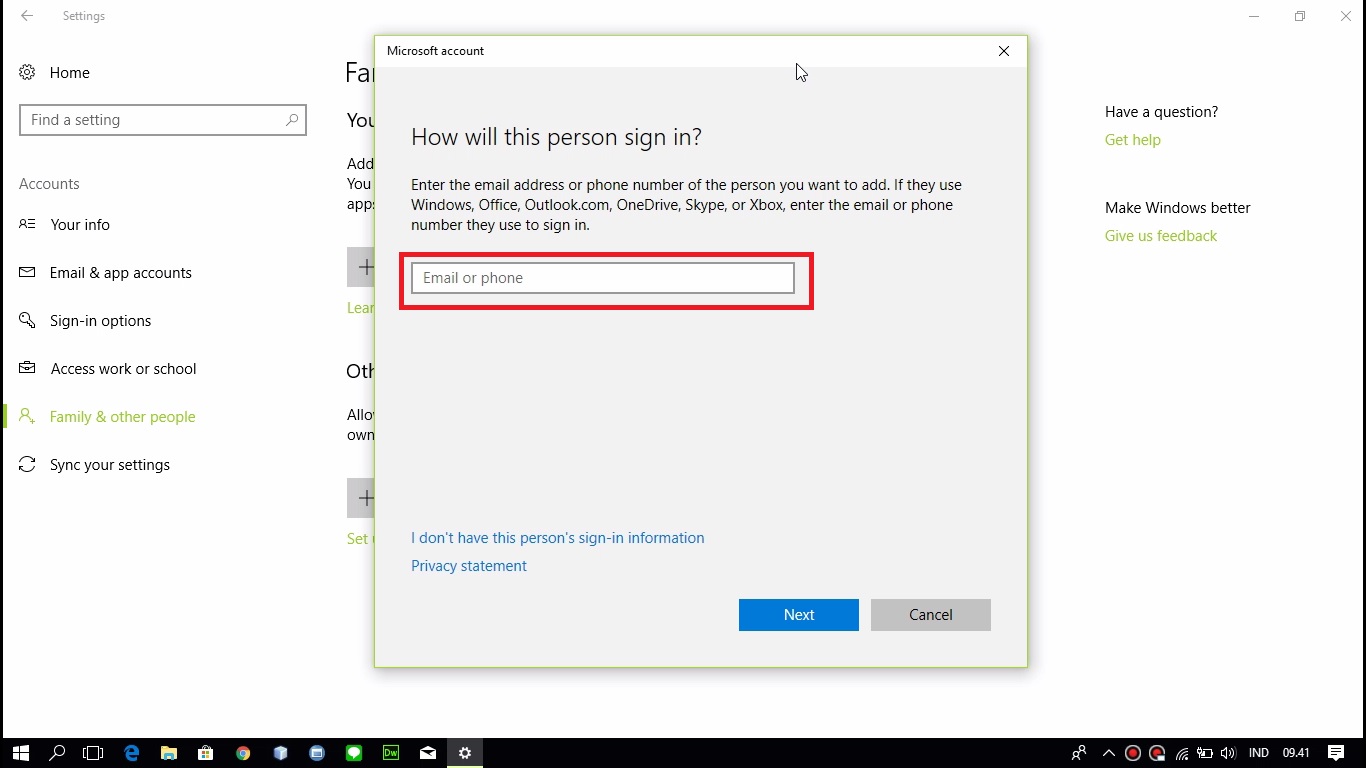The height and width of the screenshot is (768, 1366).
Task: Open the Action Center notifications icon
Action: [x=1336, y=753]
